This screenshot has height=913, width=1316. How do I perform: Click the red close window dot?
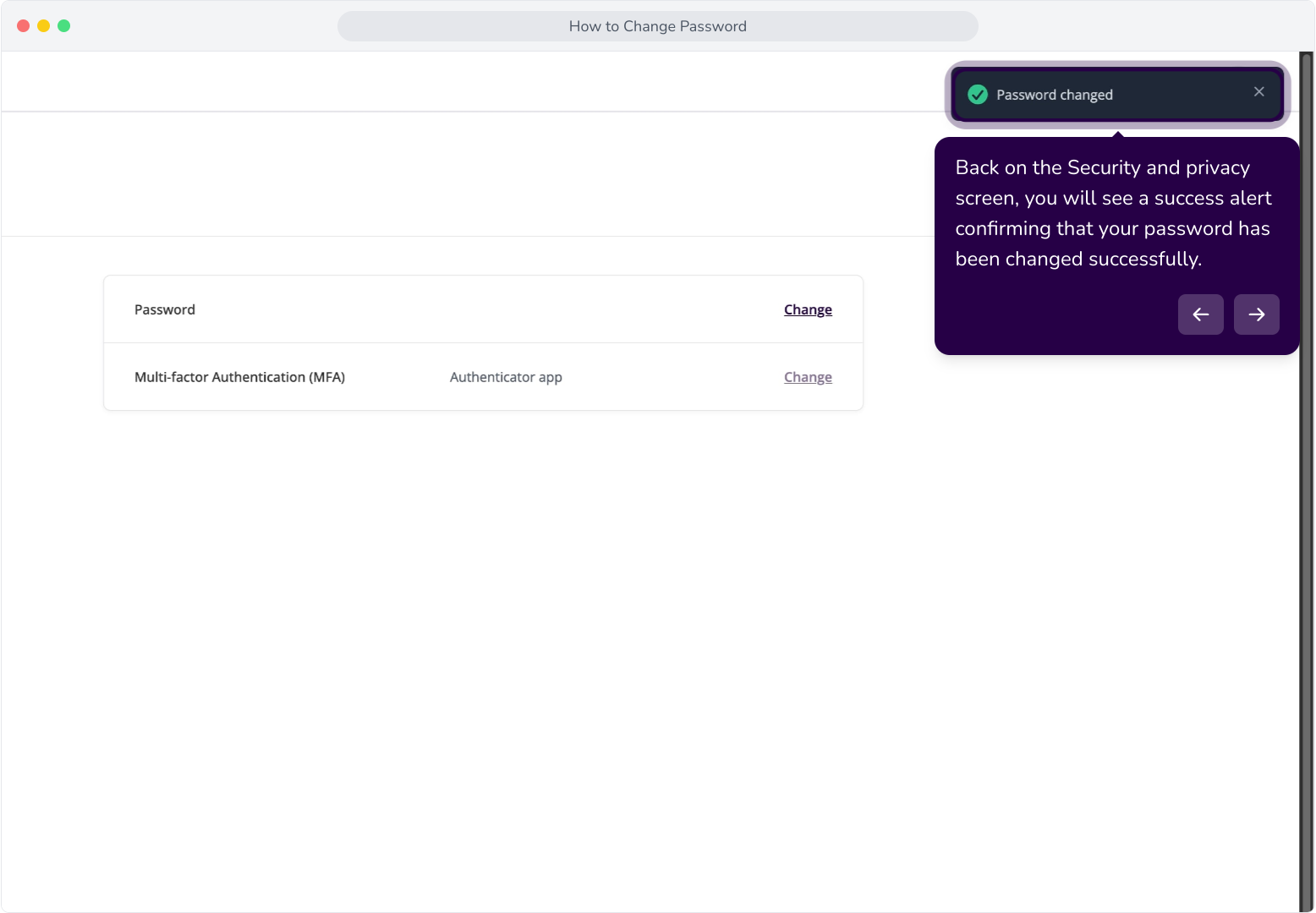click(23, 26)
